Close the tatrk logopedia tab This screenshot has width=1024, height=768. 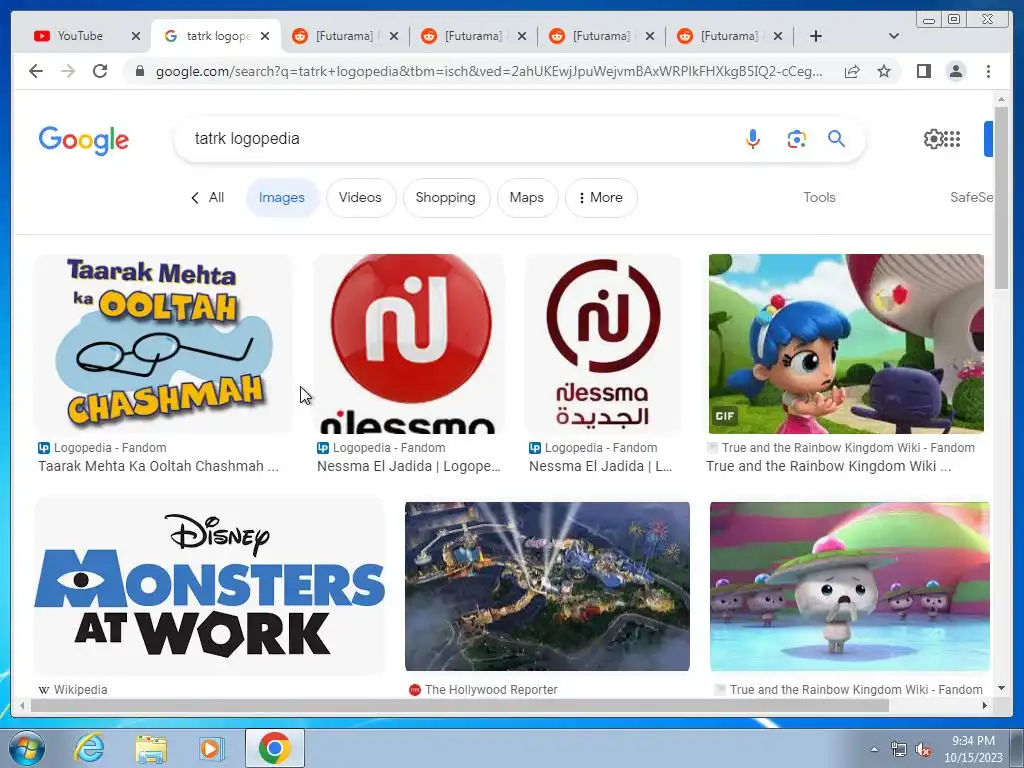click(x=264, y=36)
